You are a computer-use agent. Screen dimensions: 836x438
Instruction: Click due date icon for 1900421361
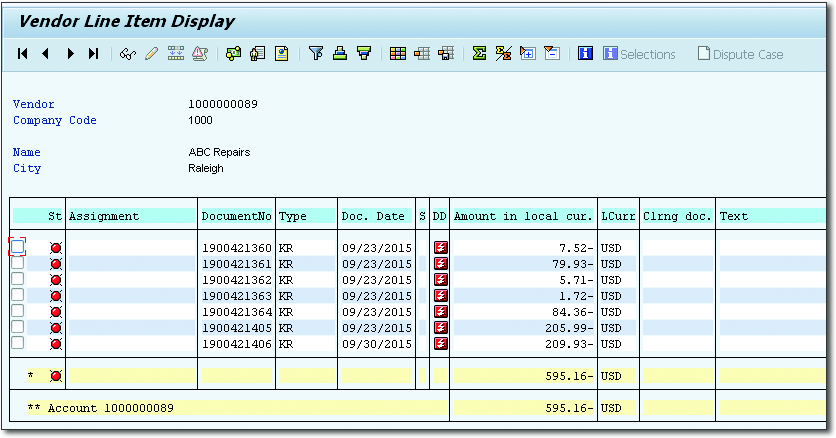tap(440, 264)
